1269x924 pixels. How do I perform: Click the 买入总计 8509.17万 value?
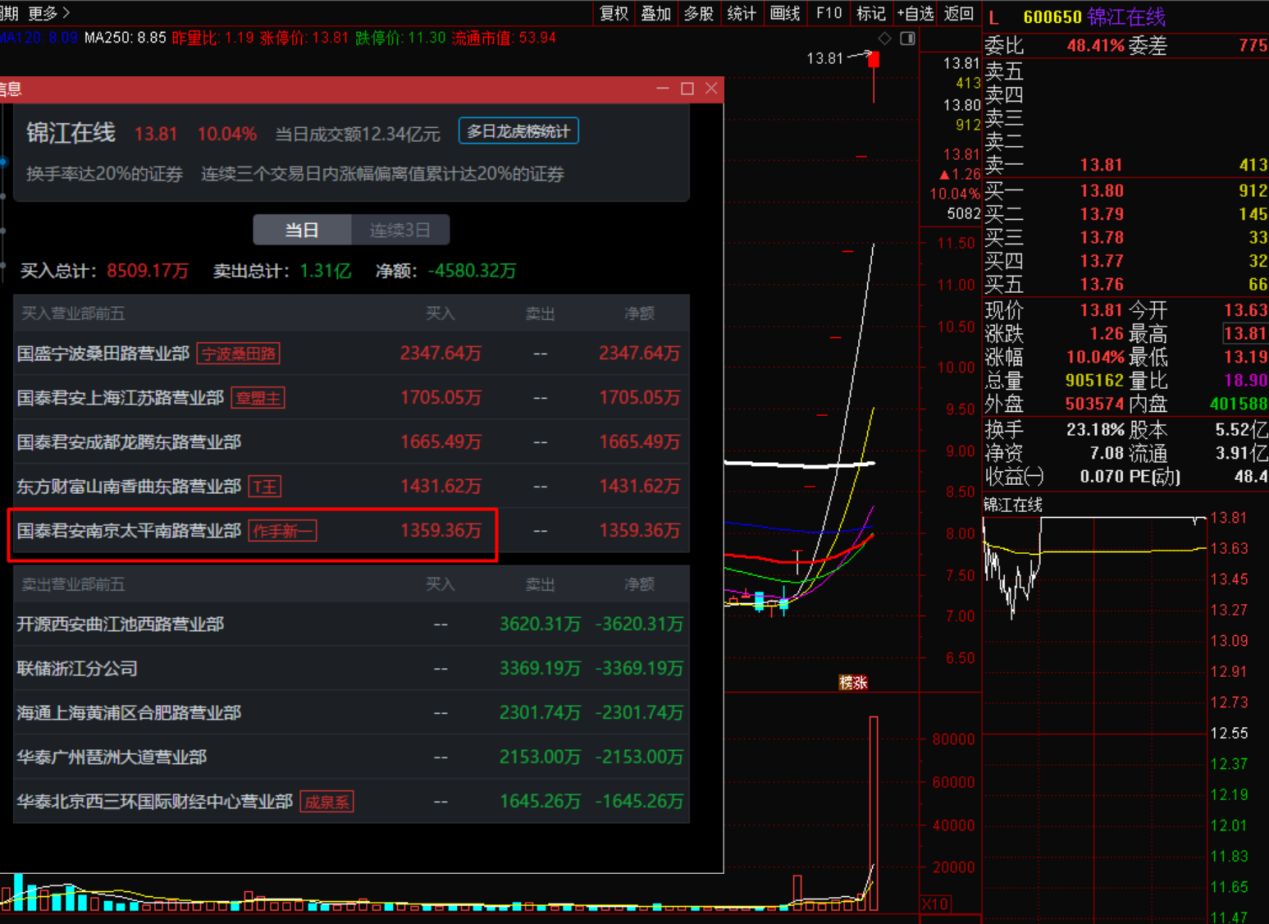pos(147,271)
